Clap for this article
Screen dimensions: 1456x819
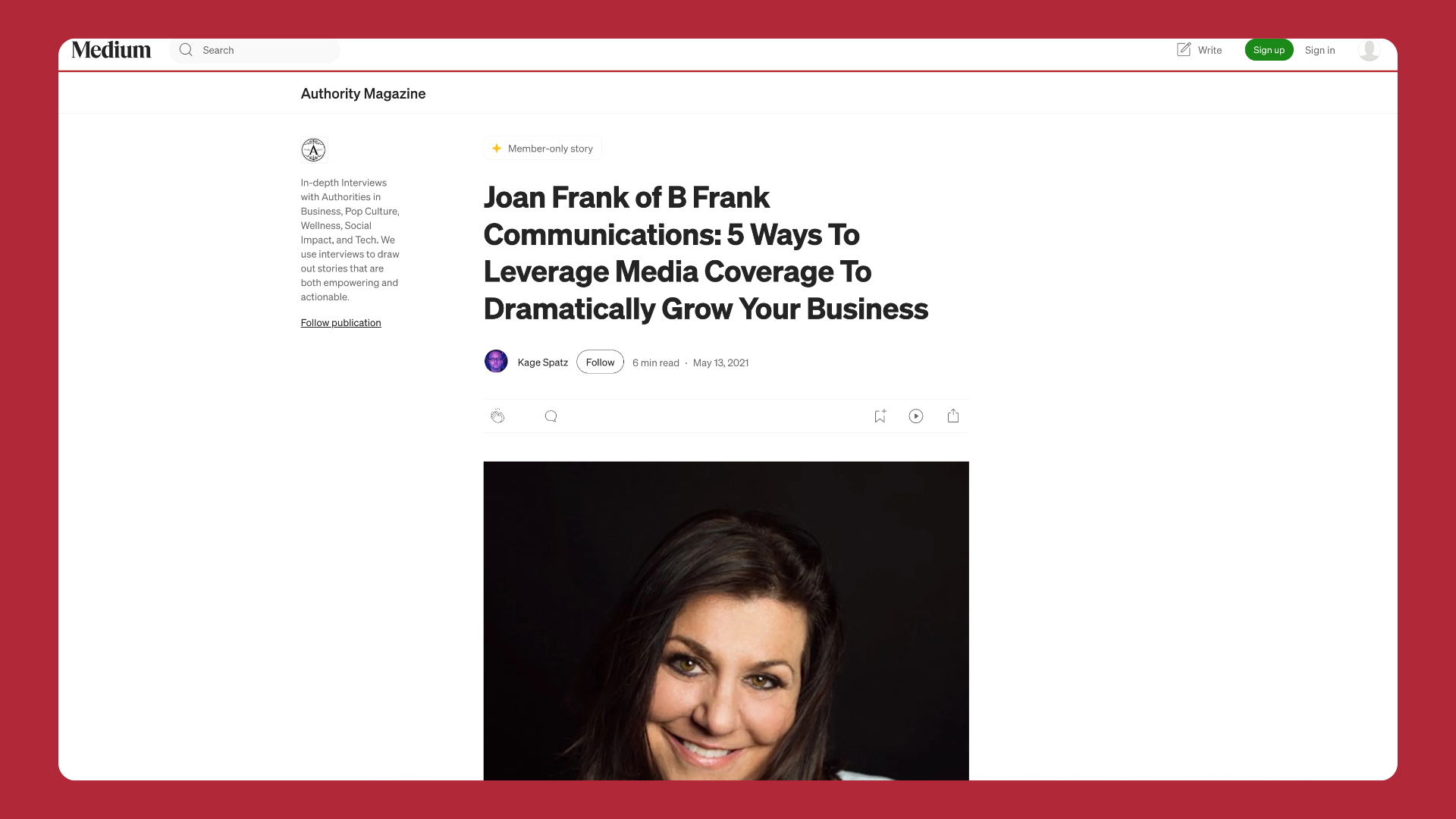[497, 416]
